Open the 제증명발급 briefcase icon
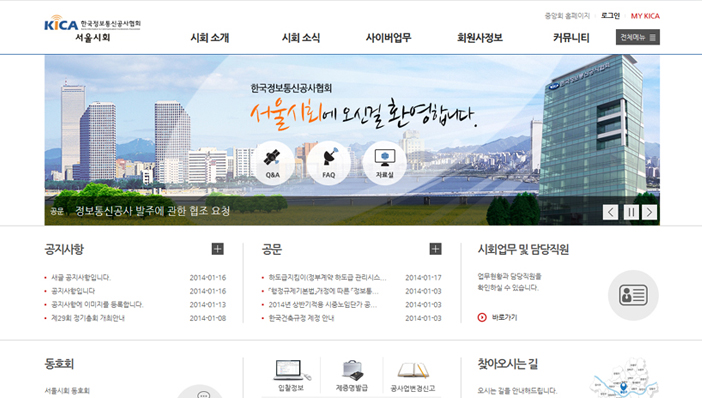This screenshot has height=398, width=702. [x=352, y=375]
